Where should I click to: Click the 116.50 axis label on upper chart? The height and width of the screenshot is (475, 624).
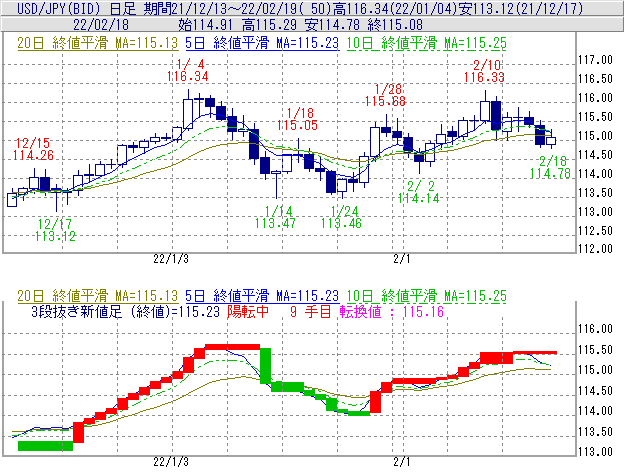click(x=595, y=79)
